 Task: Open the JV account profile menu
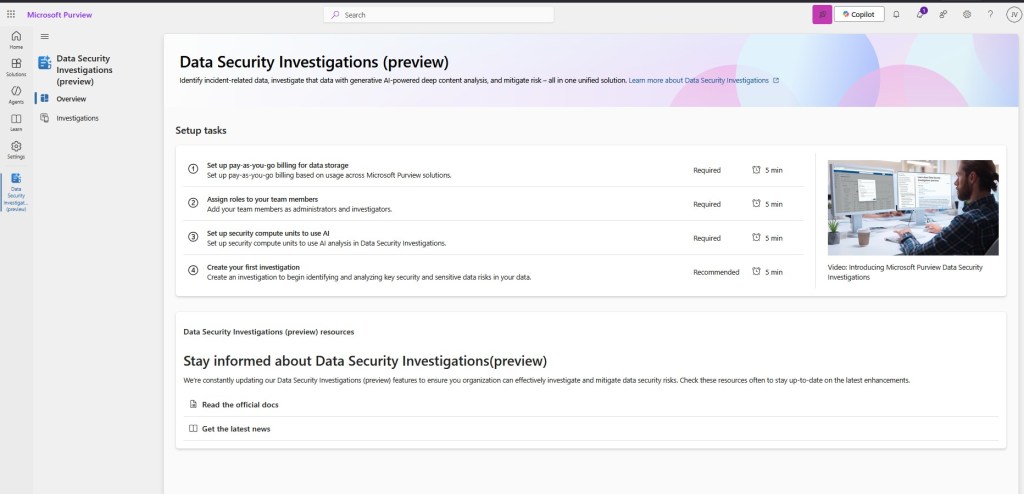1012,15
